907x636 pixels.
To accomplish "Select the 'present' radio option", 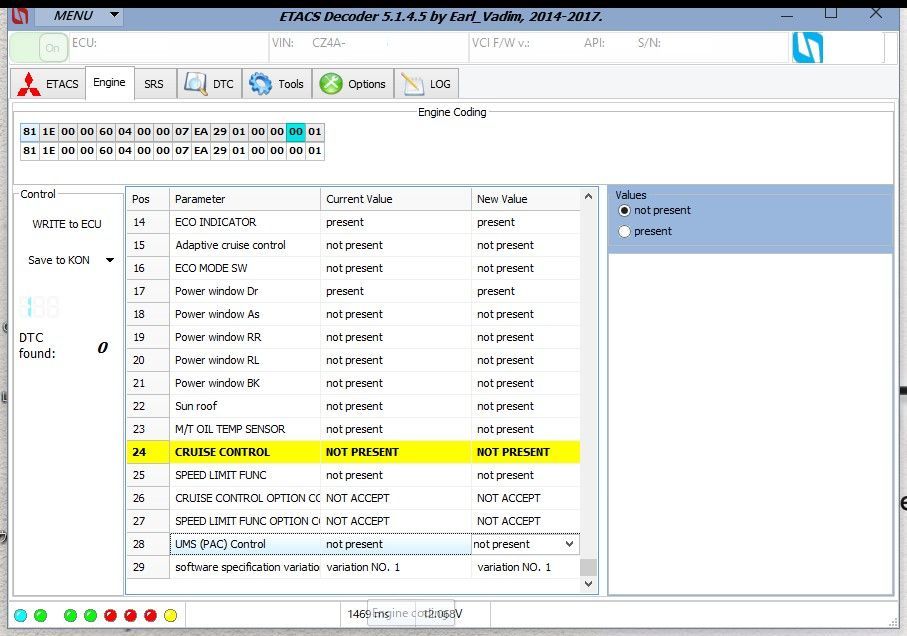I will click(625, 232).
